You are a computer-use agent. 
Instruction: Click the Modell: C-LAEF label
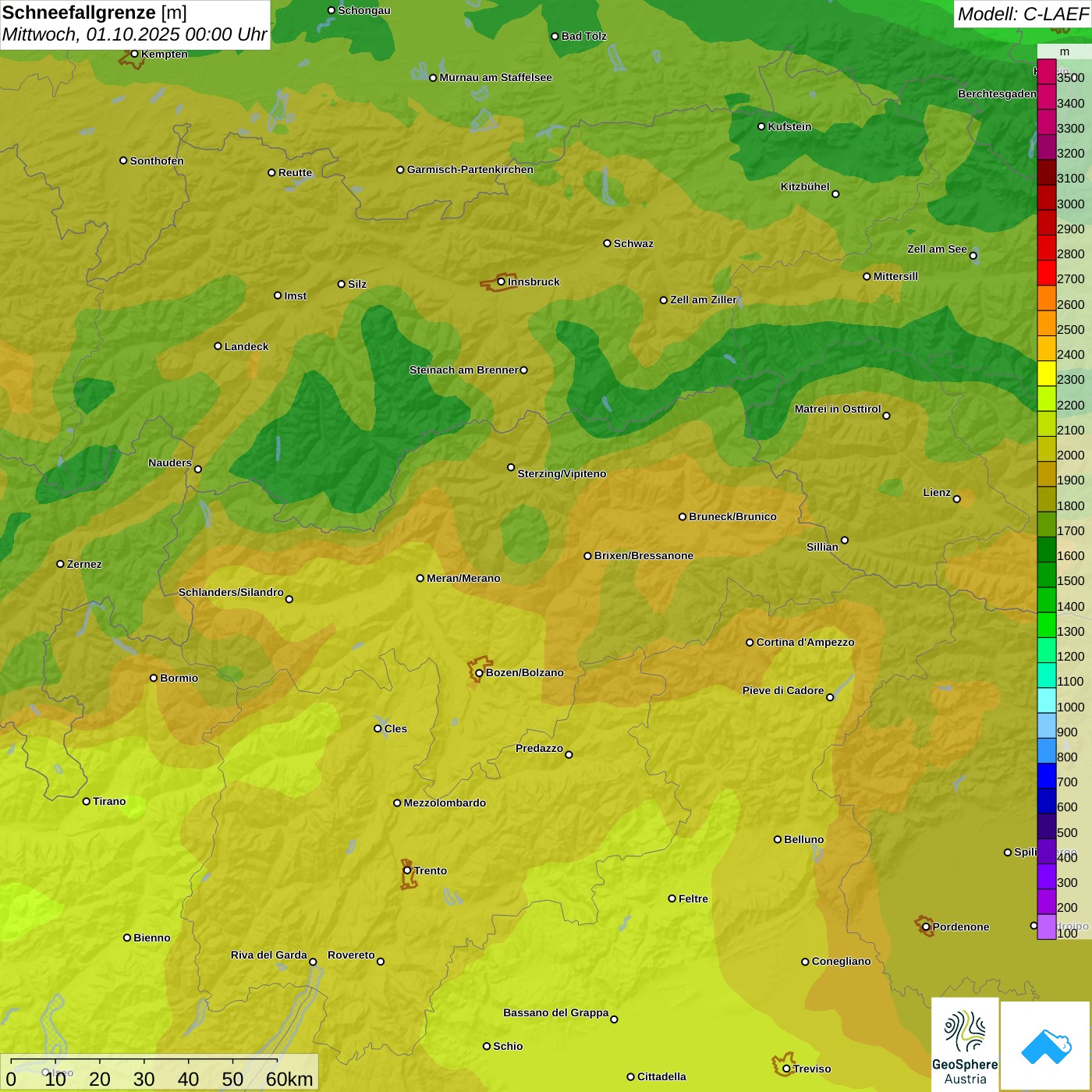click(x=1023, y=13)
